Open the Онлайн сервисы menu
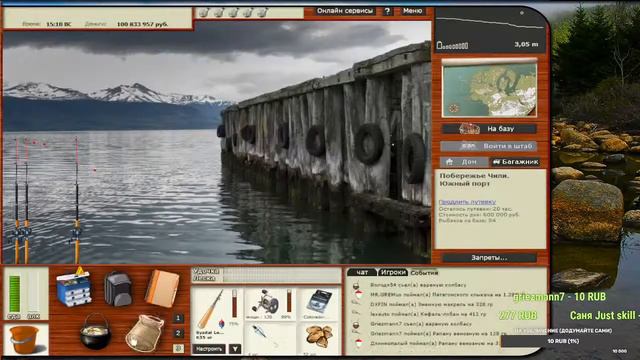Image resolution: width=640 pixels, height=360 pixels. click(345, 11)
